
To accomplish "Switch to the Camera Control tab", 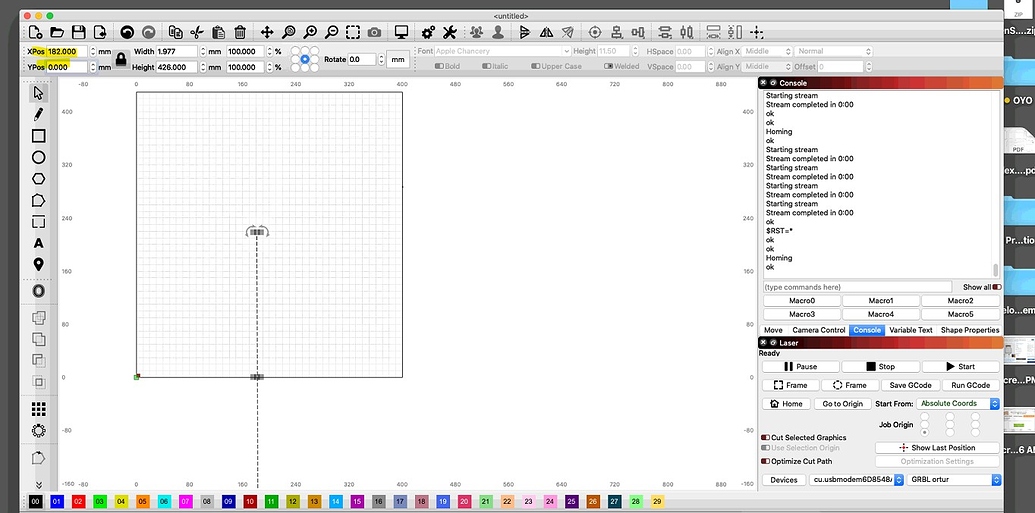I will tap(818, 330).
